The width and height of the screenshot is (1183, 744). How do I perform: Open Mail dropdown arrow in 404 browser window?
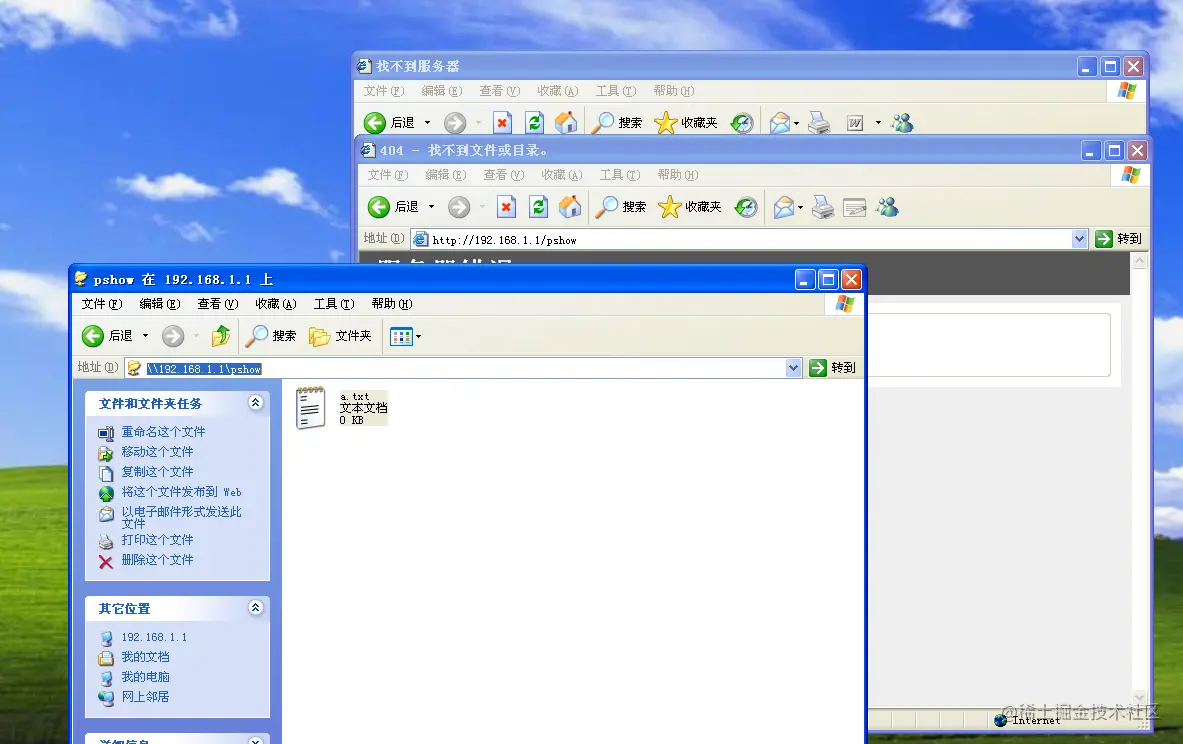[x=800, y=208]
